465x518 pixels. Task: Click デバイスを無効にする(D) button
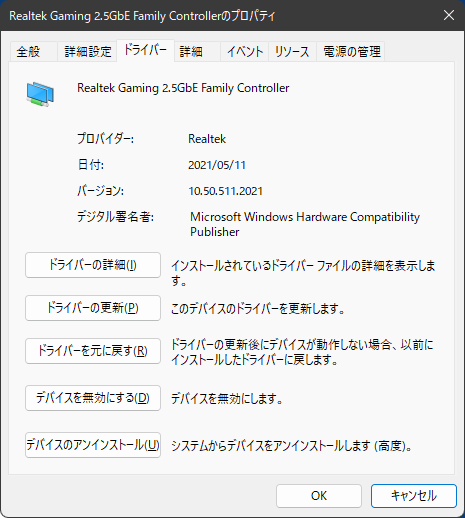[93, 398]
